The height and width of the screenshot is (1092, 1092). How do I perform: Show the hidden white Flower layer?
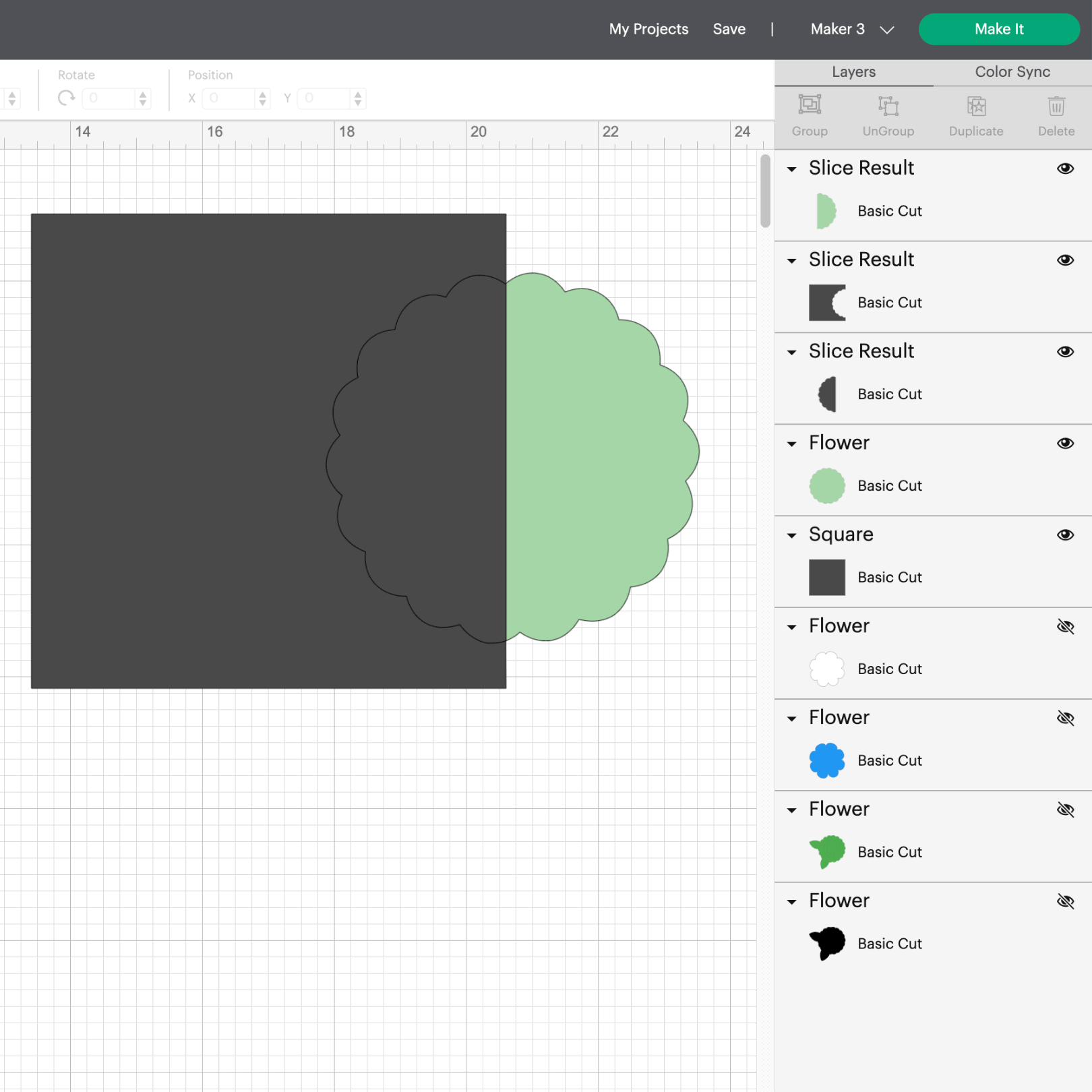tap(1065, 626)
